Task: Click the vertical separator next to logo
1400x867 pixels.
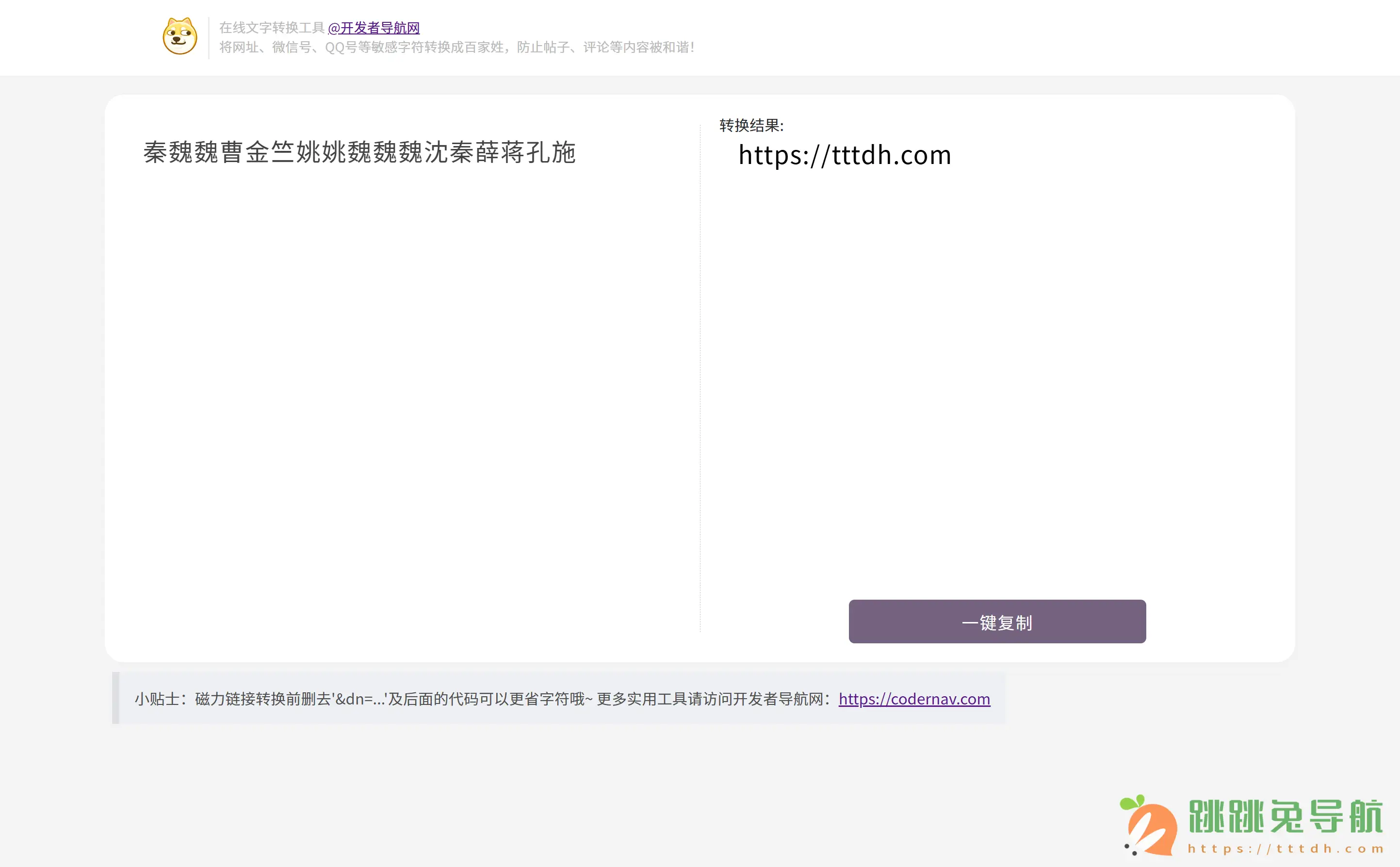Action: (208, 38)
